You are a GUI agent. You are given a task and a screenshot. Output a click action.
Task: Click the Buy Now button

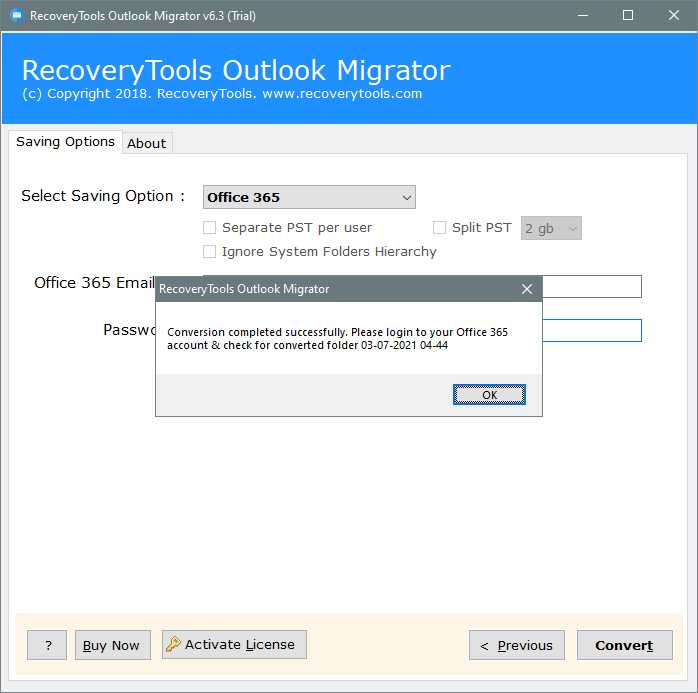pyautogui.click(x=113, y=645)
